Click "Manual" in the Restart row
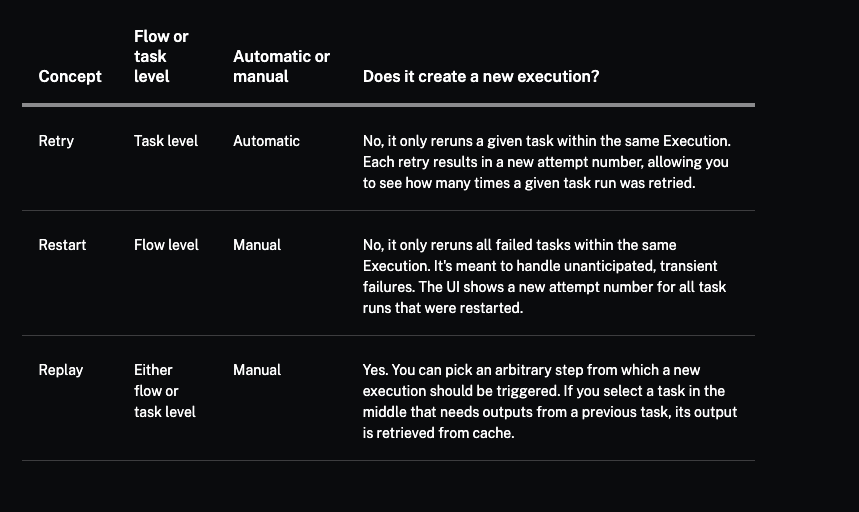 point(257,245)
